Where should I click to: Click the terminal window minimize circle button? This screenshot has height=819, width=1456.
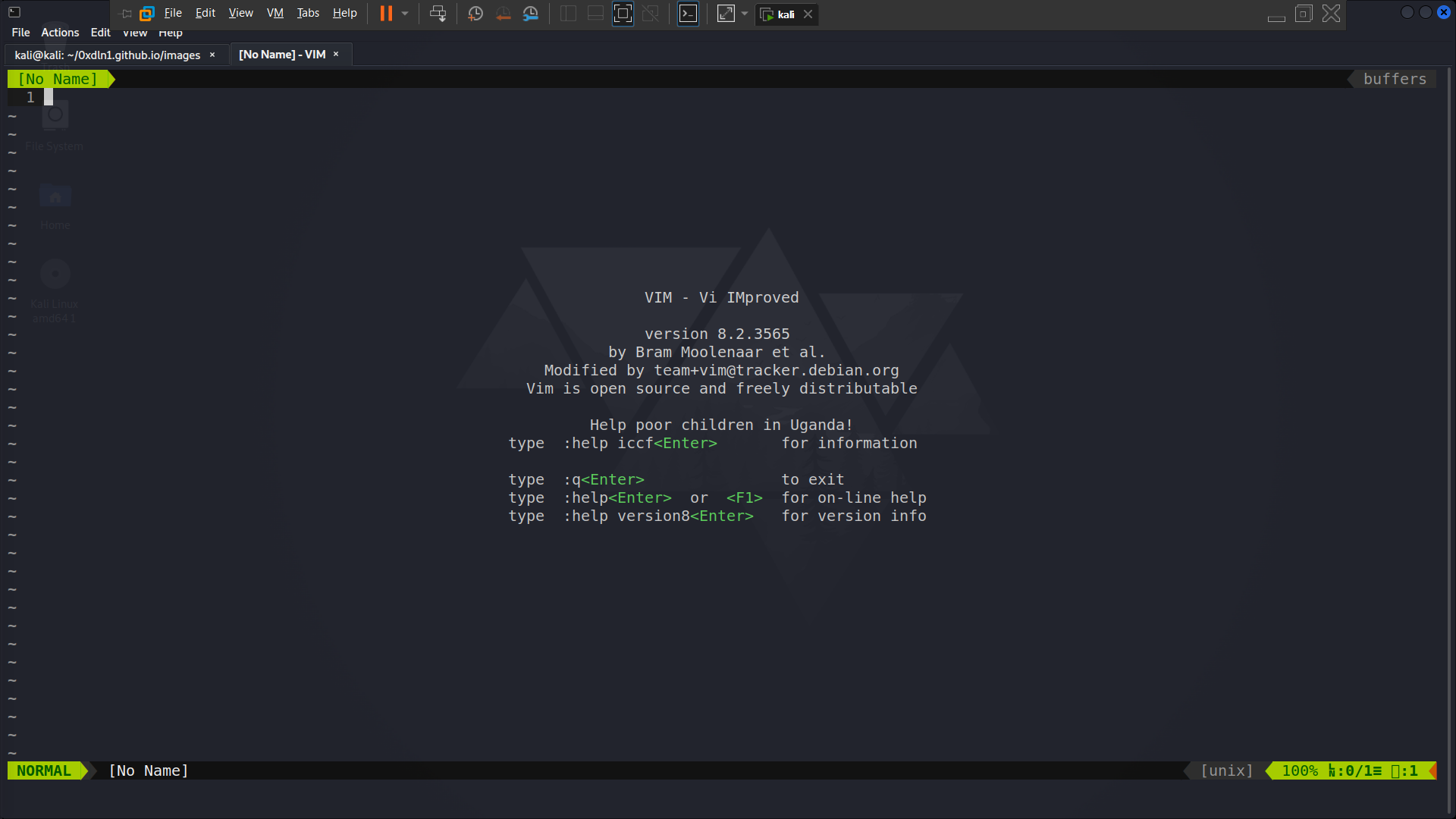point(1407,12)
